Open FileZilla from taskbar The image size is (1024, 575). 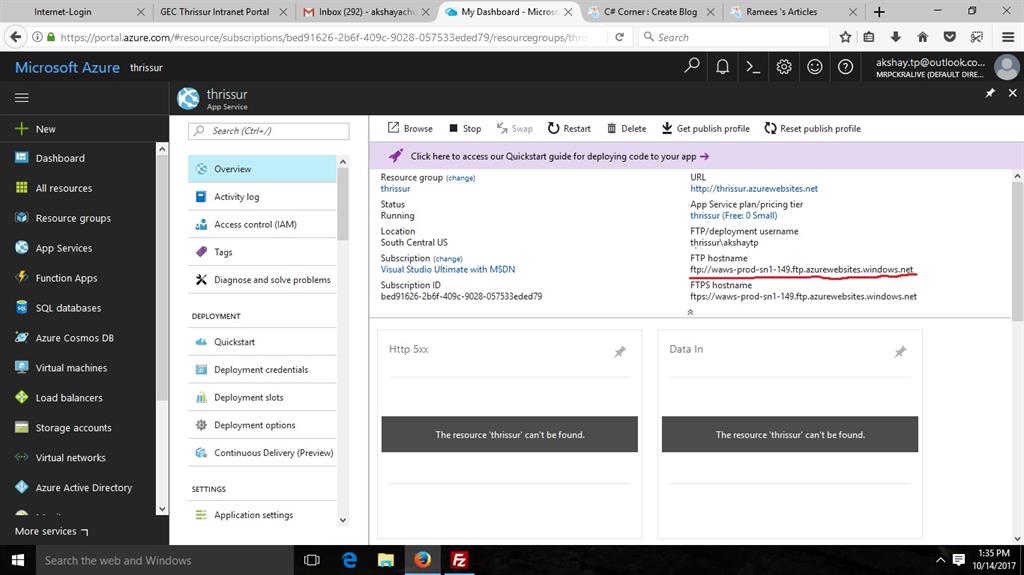(459, 560)
